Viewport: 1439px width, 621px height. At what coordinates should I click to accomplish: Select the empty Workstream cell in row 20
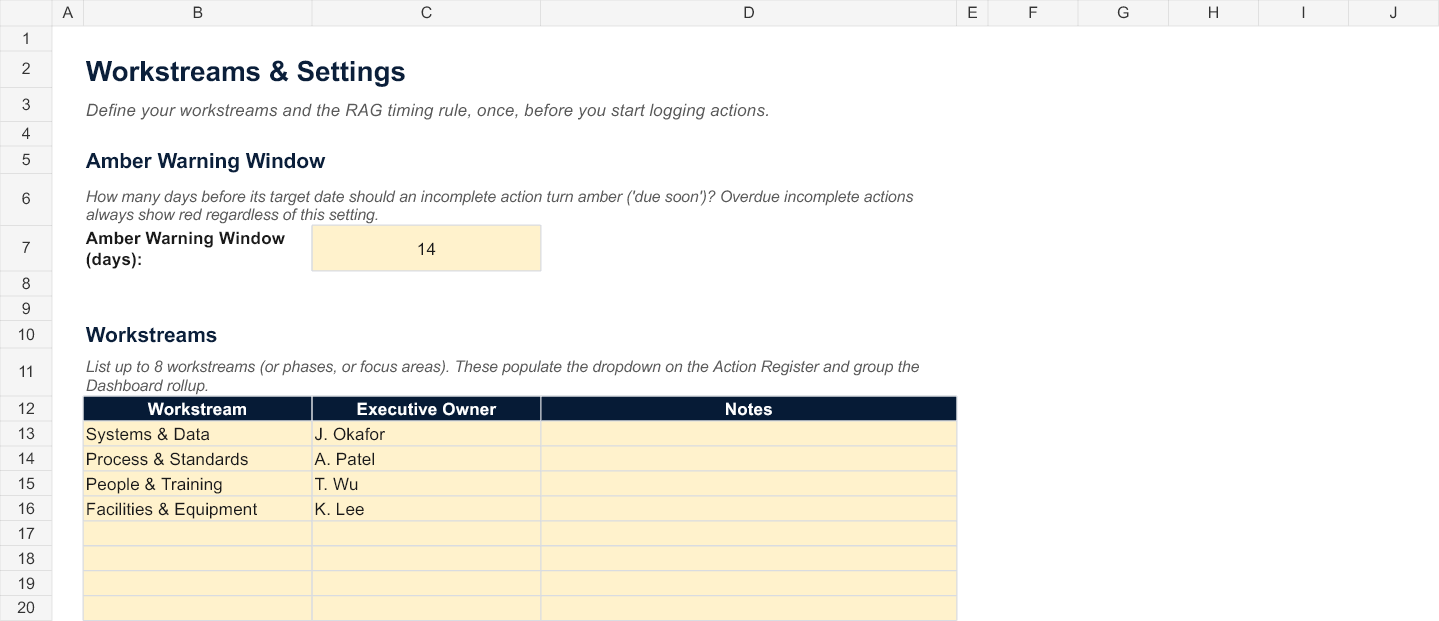(x=197, y=608)
